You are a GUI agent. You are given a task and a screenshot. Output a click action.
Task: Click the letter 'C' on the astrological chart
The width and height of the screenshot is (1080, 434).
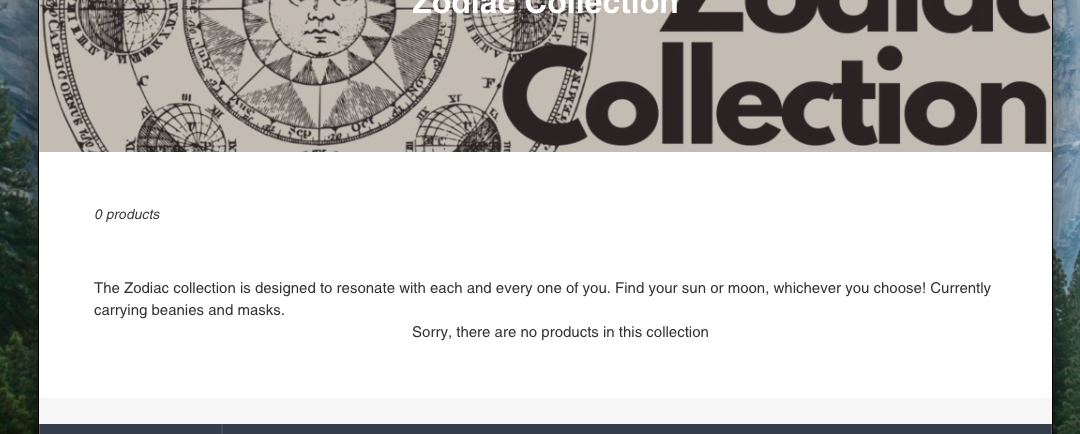pyautogui.click(x=143, y=81)
